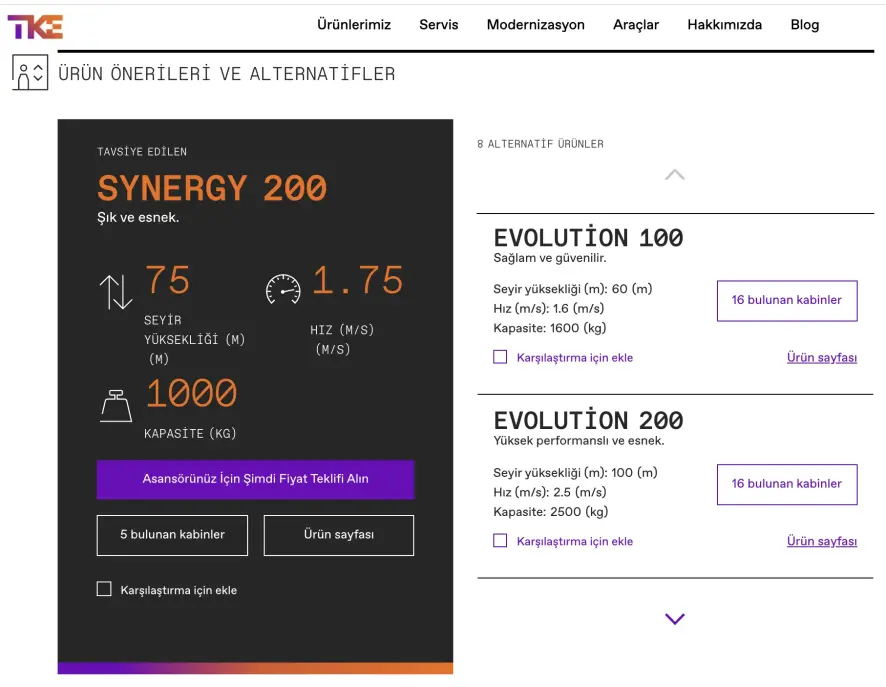Click the product recommendation person icon

pyautogui.click(x=30, y=72)
